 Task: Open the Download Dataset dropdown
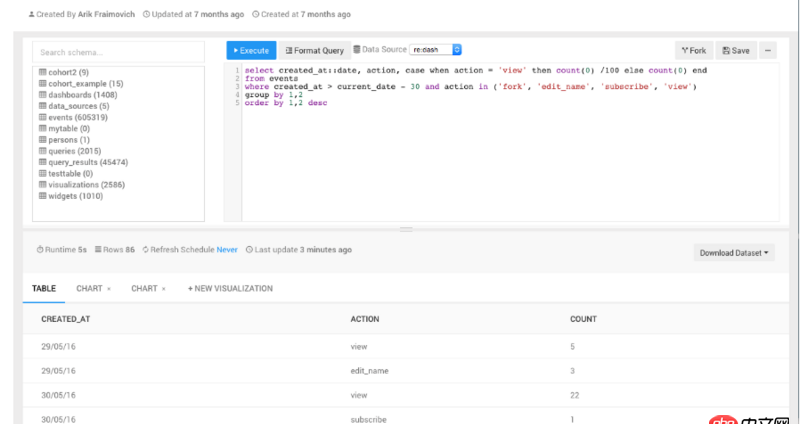734,253
